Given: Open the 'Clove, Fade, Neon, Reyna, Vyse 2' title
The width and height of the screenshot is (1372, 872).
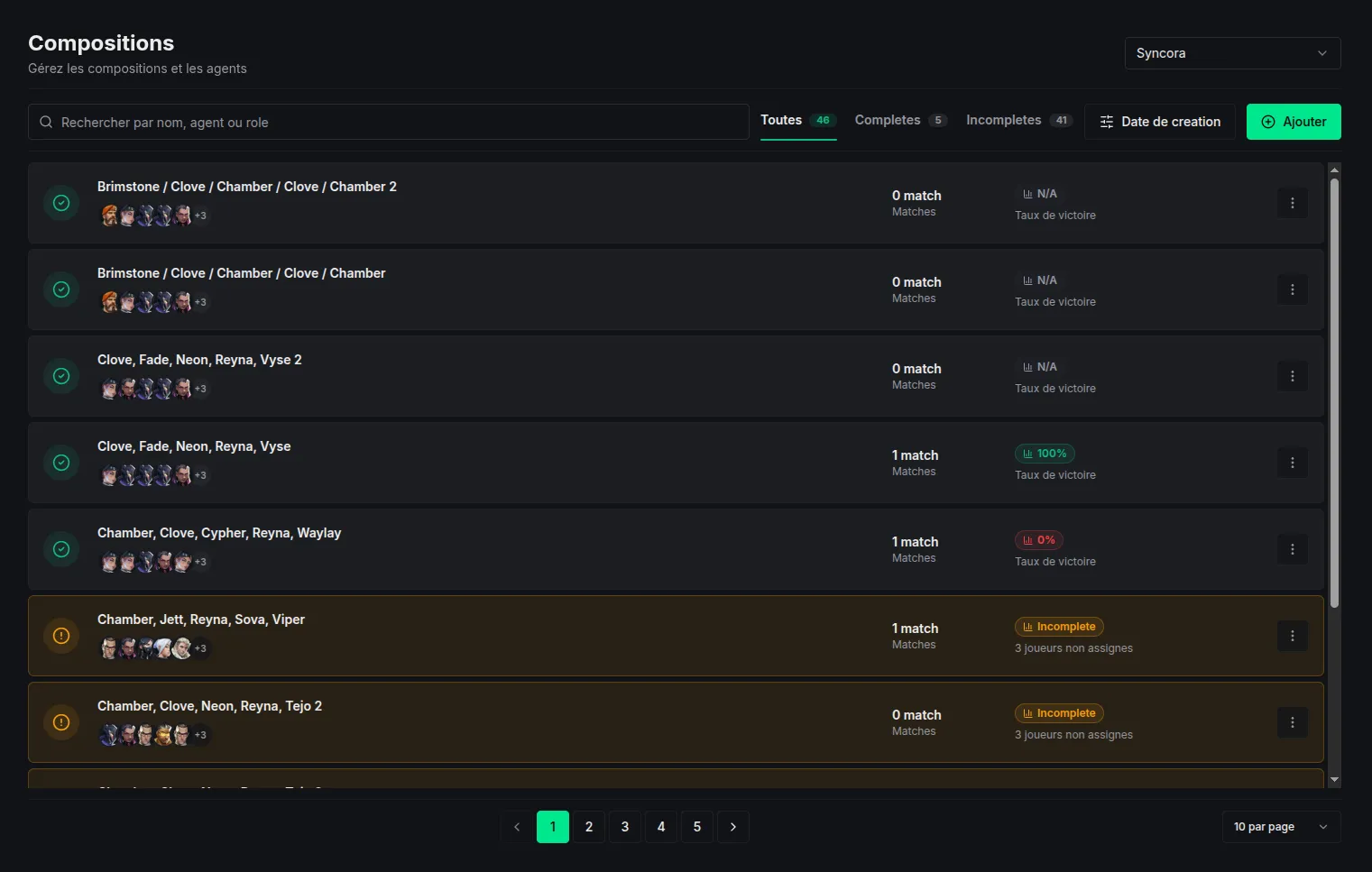Looking at the screenshot, I should pyautogui.click(x=199, y=360).
